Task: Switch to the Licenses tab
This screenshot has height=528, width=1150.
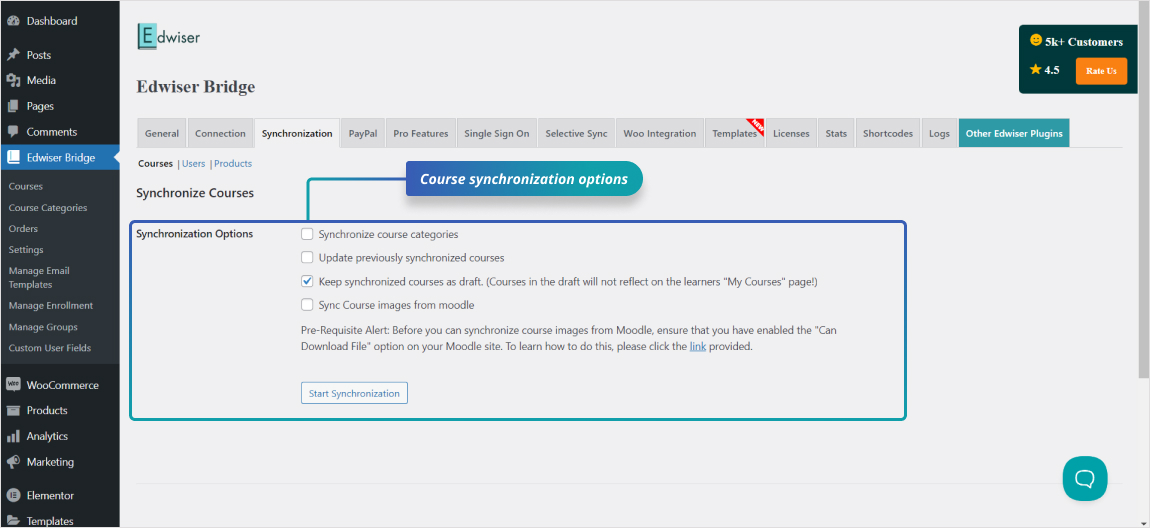Action: (791, 133)
